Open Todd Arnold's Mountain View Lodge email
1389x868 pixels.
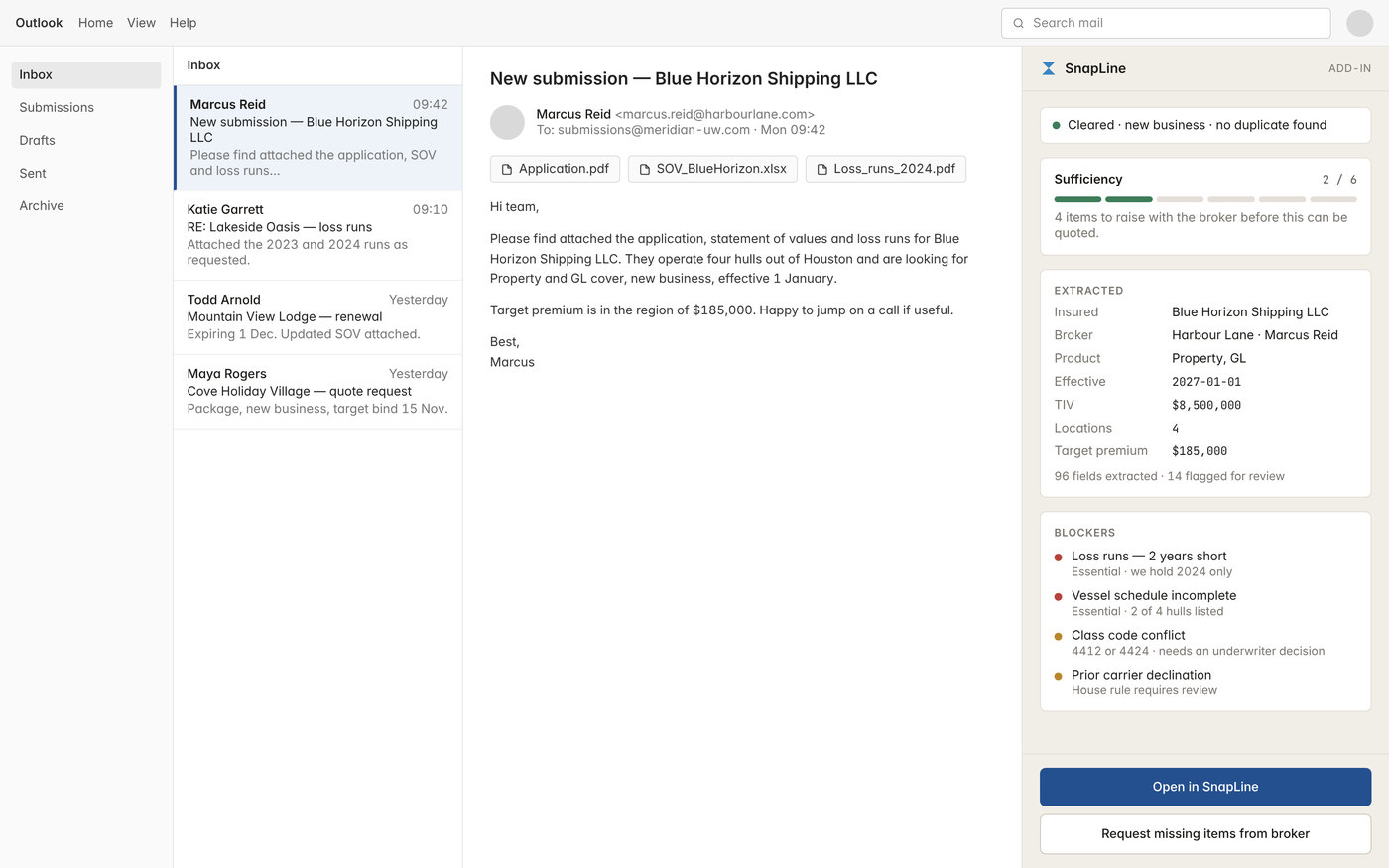(x=317, y=317)
